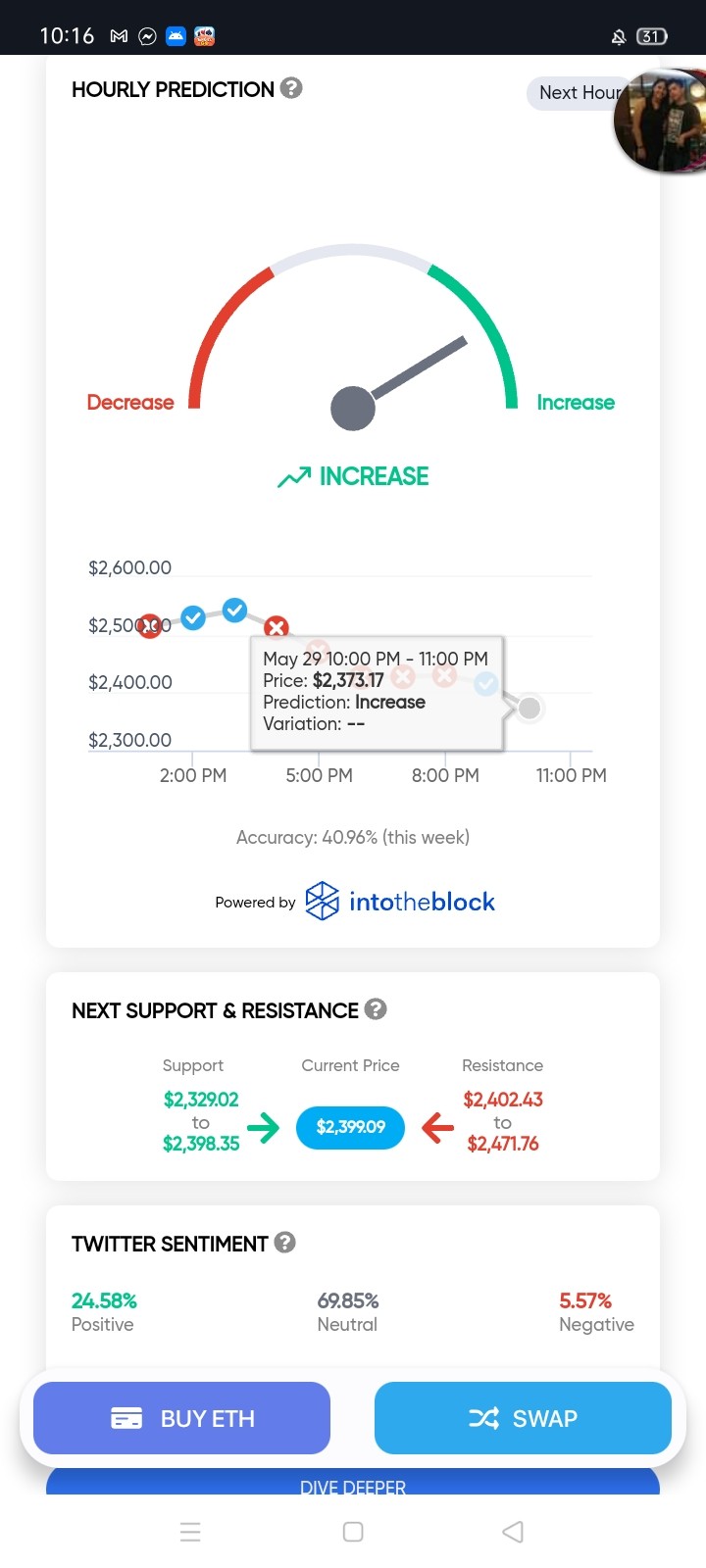Open the DIVE DEEPER section
This screenshot has height=1568, width=706.
pyautogui.click(x=353, y=1484)
